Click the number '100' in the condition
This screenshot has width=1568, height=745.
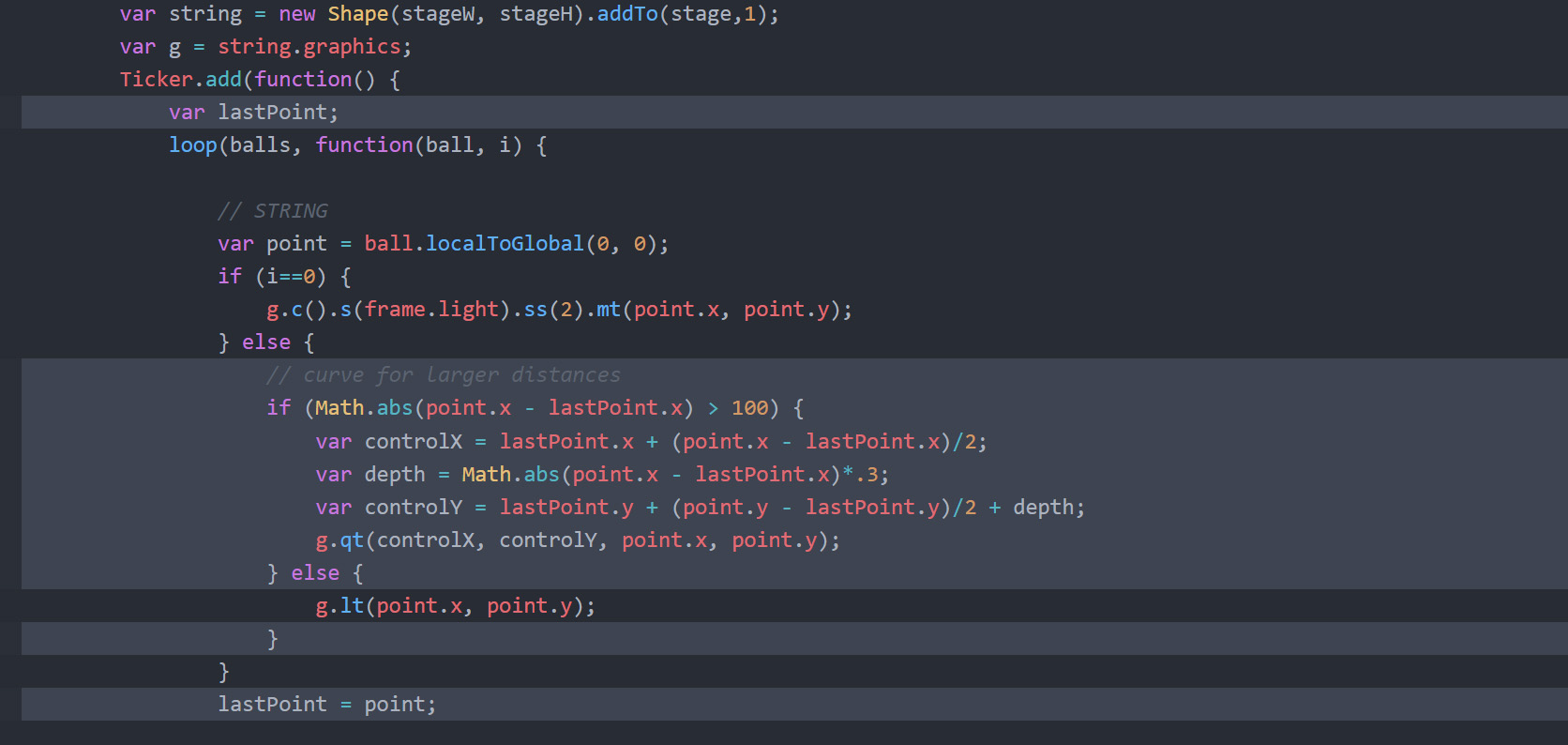pos(750,408)
